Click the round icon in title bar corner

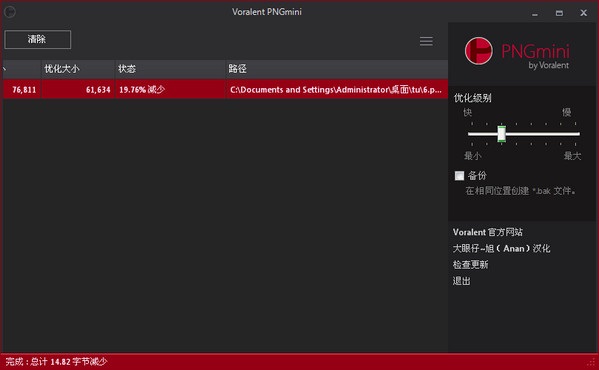[10, 12]
